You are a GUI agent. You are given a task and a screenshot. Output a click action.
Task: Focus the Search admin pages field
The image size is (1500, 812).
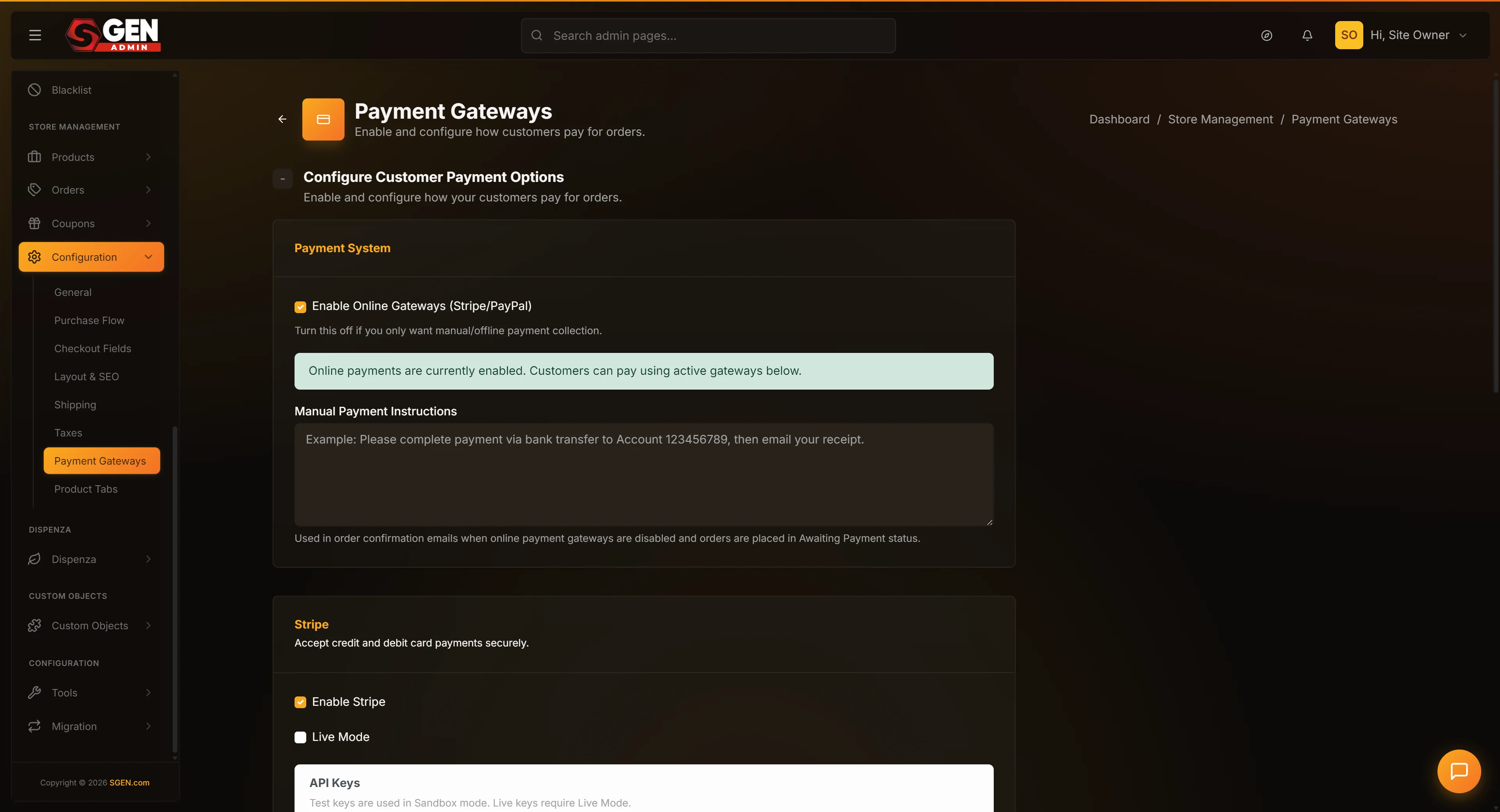708,36
